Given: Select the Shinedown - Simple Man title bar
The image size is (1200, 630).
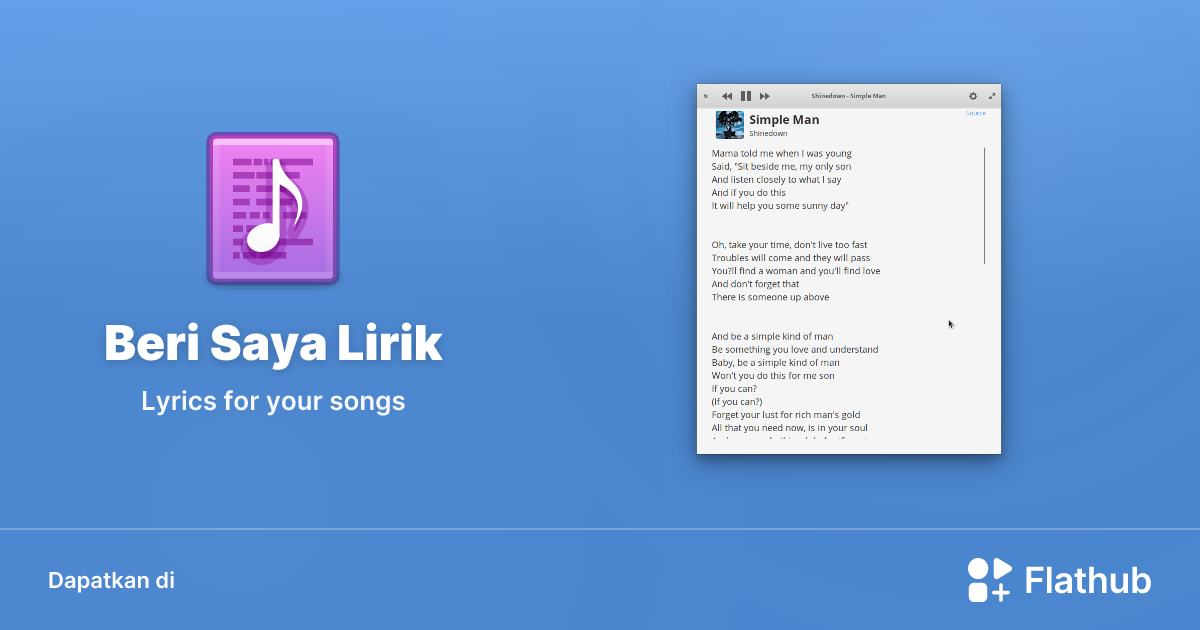Looking at the screenshot, I should (848, 96).
